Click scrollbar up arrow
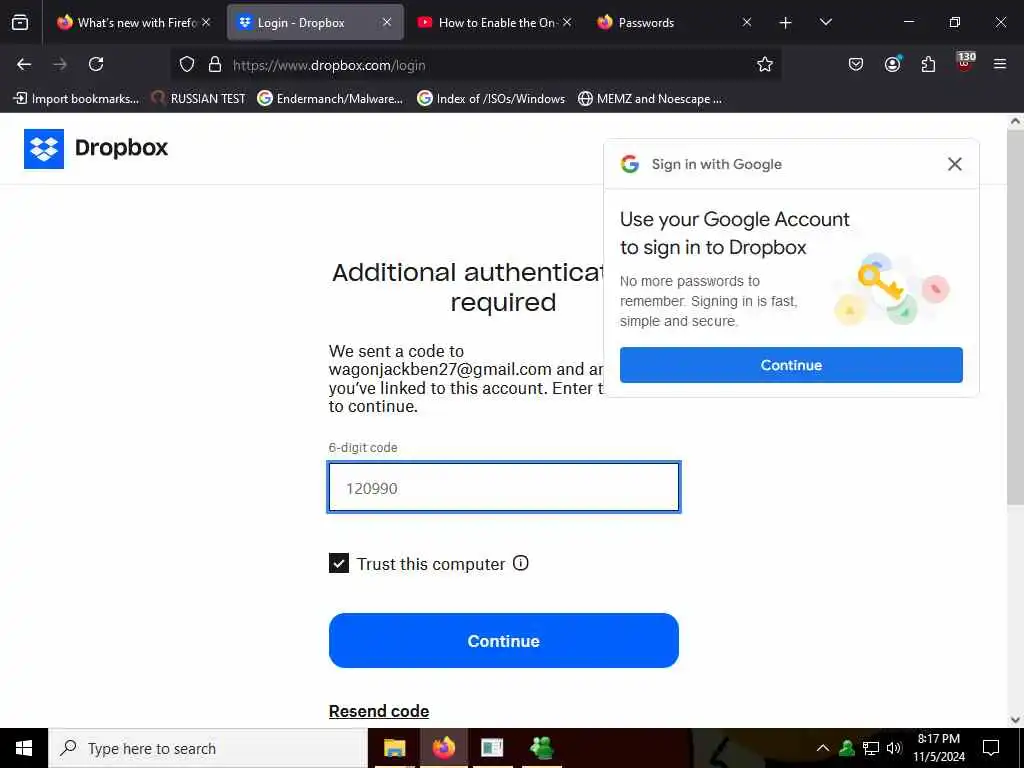The width and height of the screenshot is (1024, 768). point(1015,121)
